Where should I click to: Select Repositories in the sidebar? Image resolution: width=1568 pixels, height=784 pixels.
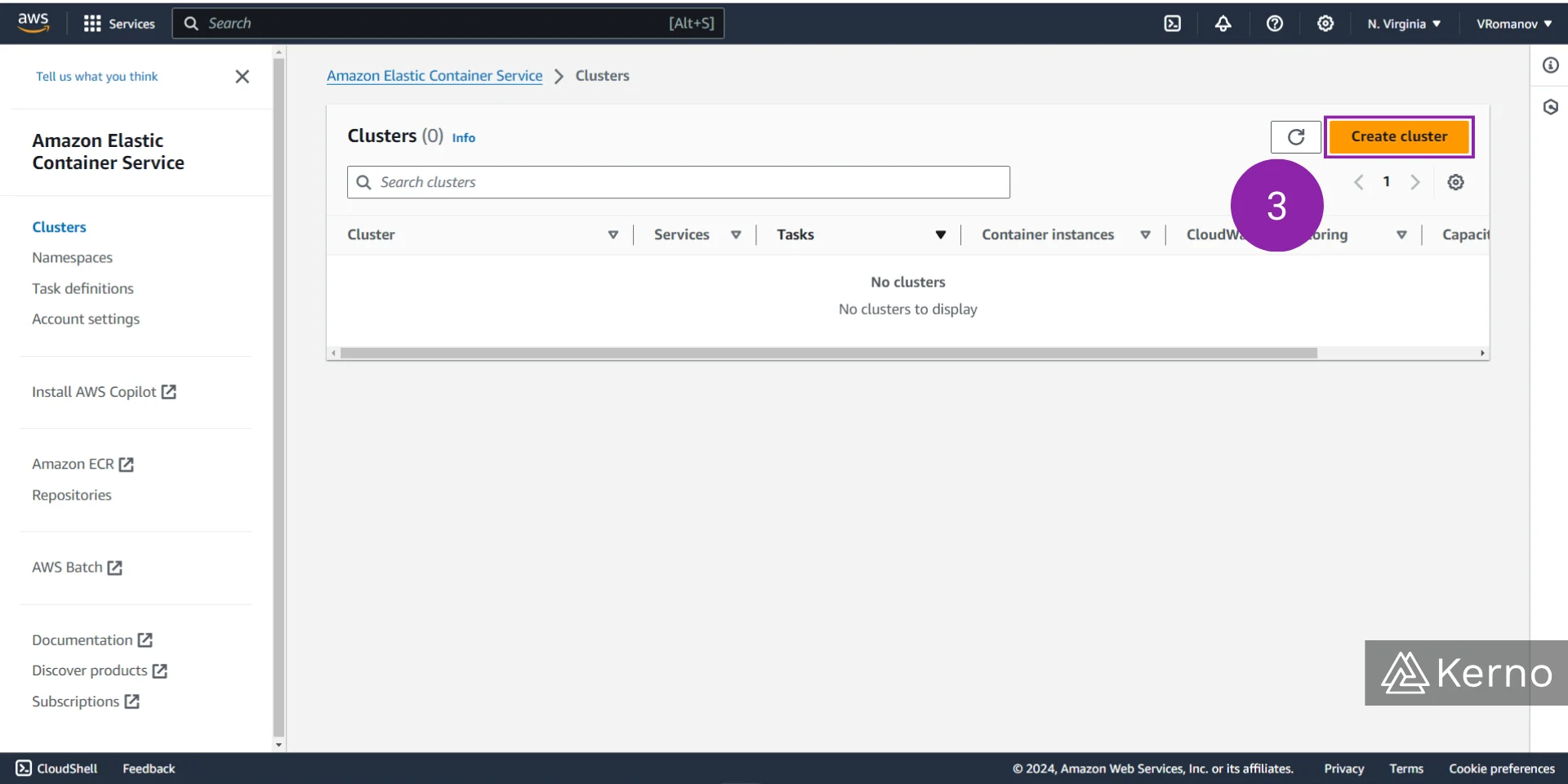72,495
